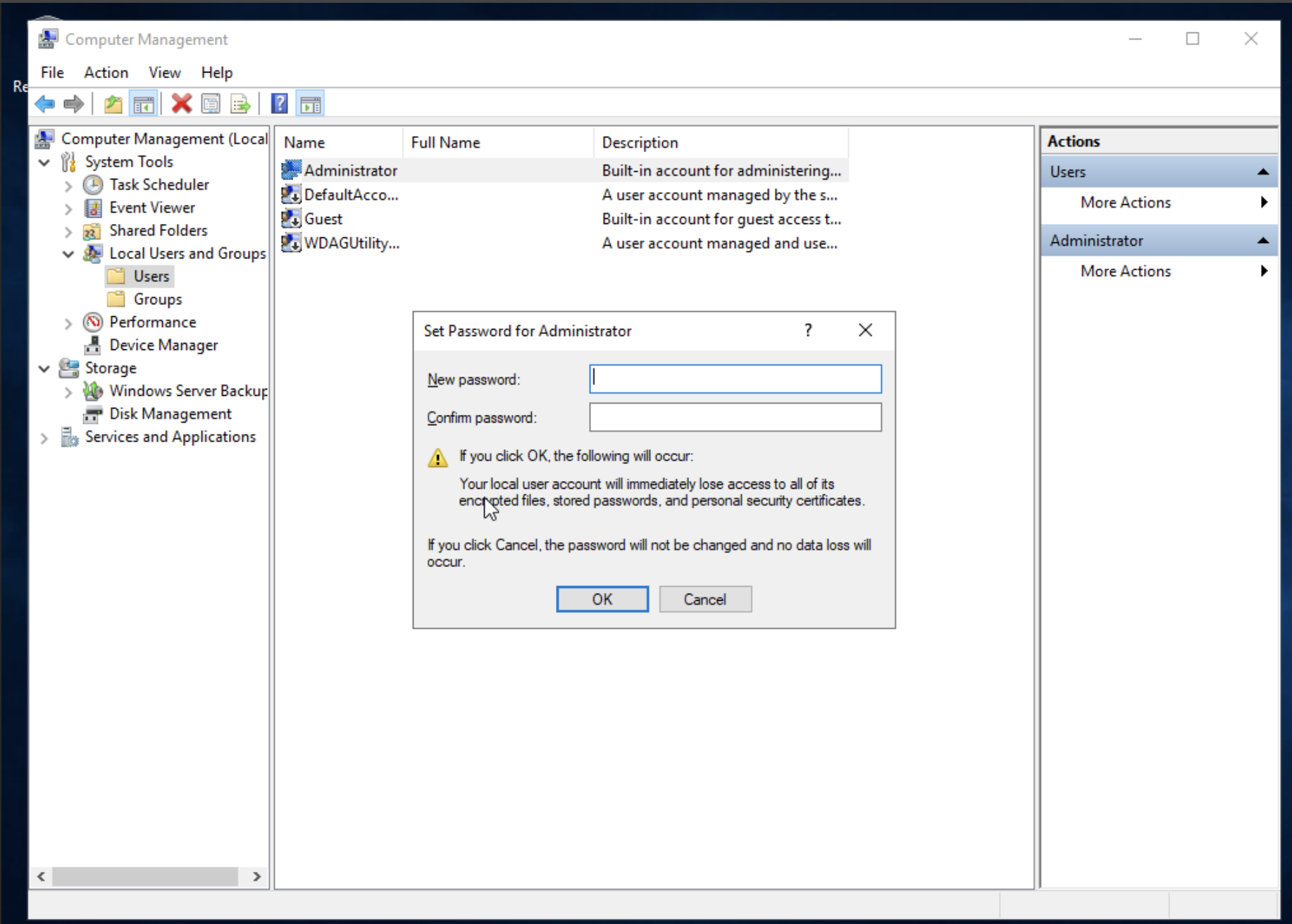Open the View menu
Viewport: 1292px width, 924px height.
pos(164,73)
